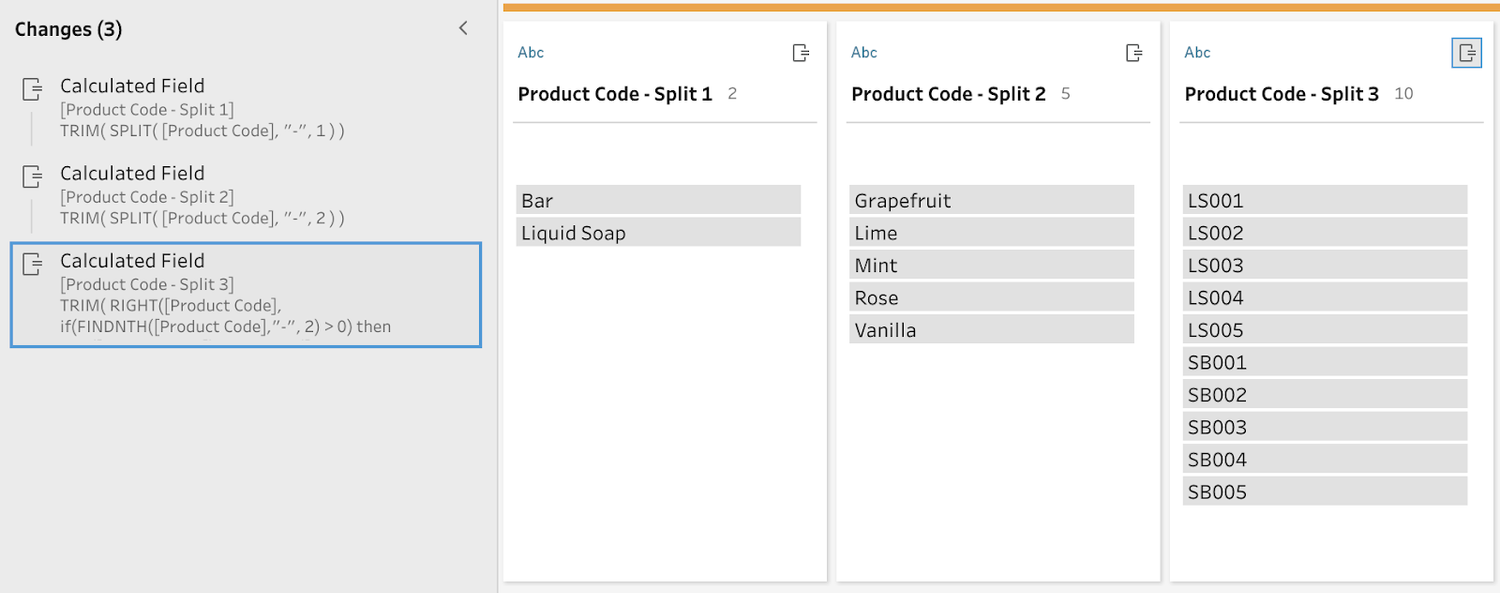Select the Product Code - Split 1 change entry

pos(246,108)
